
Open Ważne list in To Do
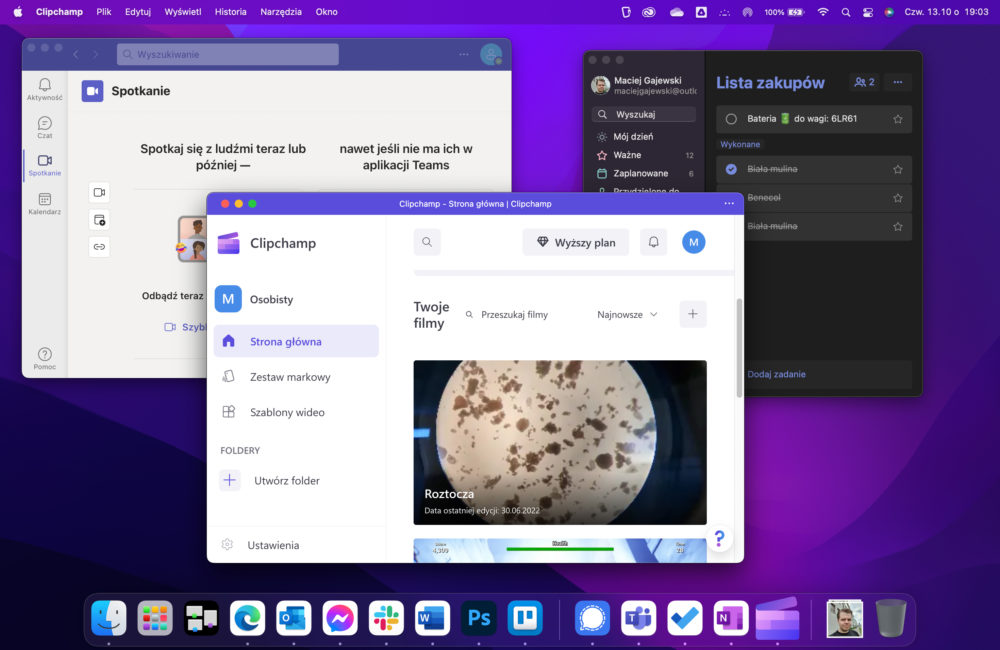click(644, 155)
